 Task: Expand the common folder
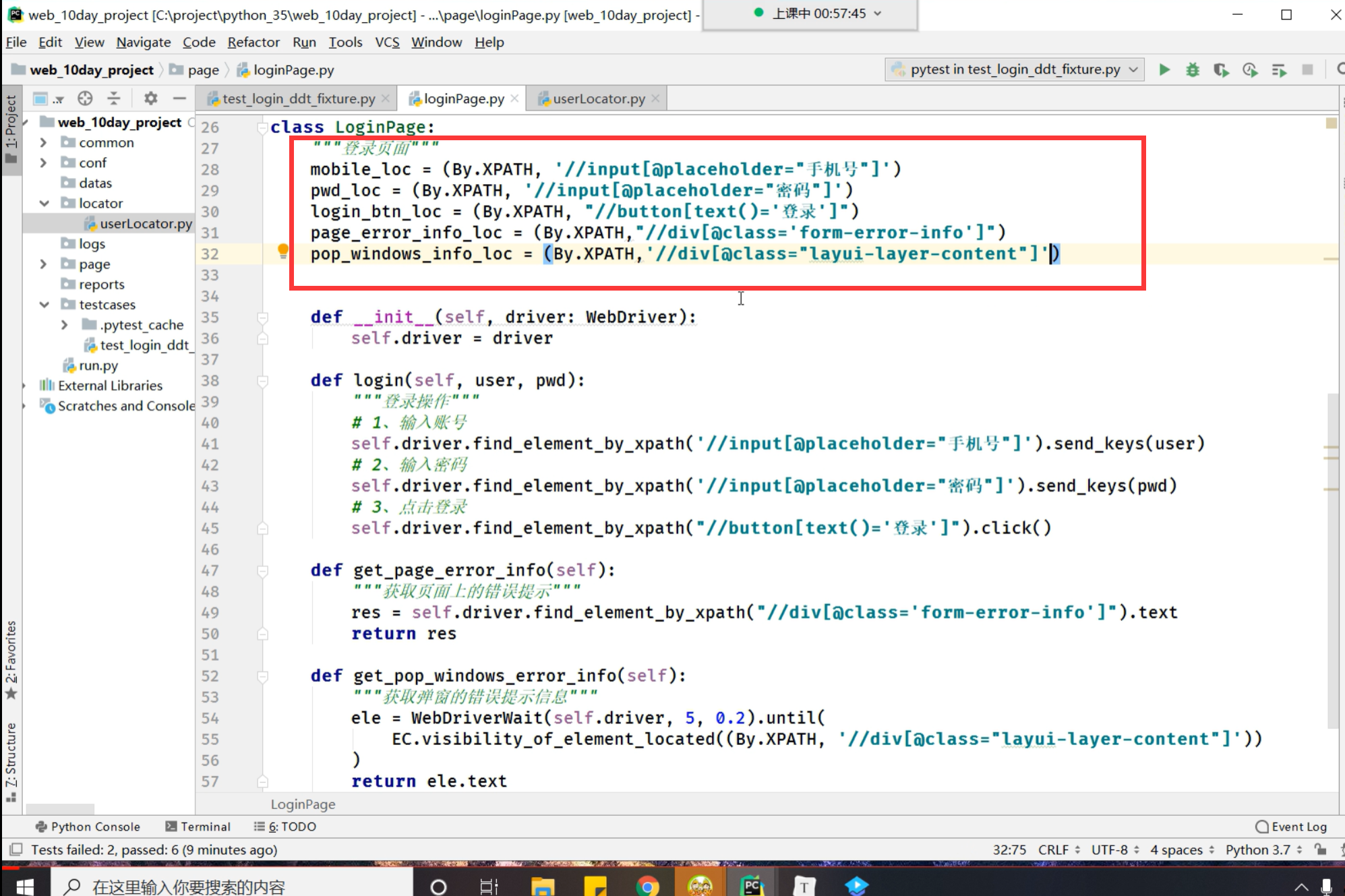pyautogui.click(x=43, y=142)
